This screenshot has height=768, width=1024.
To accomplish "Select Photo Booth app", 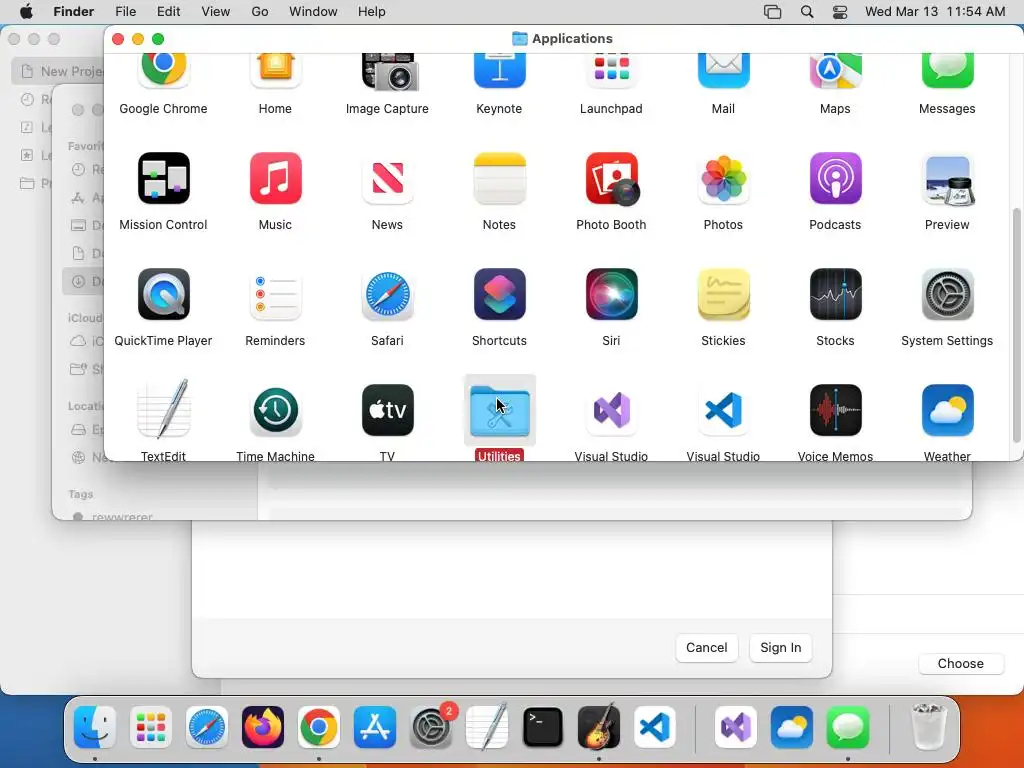I will [x=611, y=178].
